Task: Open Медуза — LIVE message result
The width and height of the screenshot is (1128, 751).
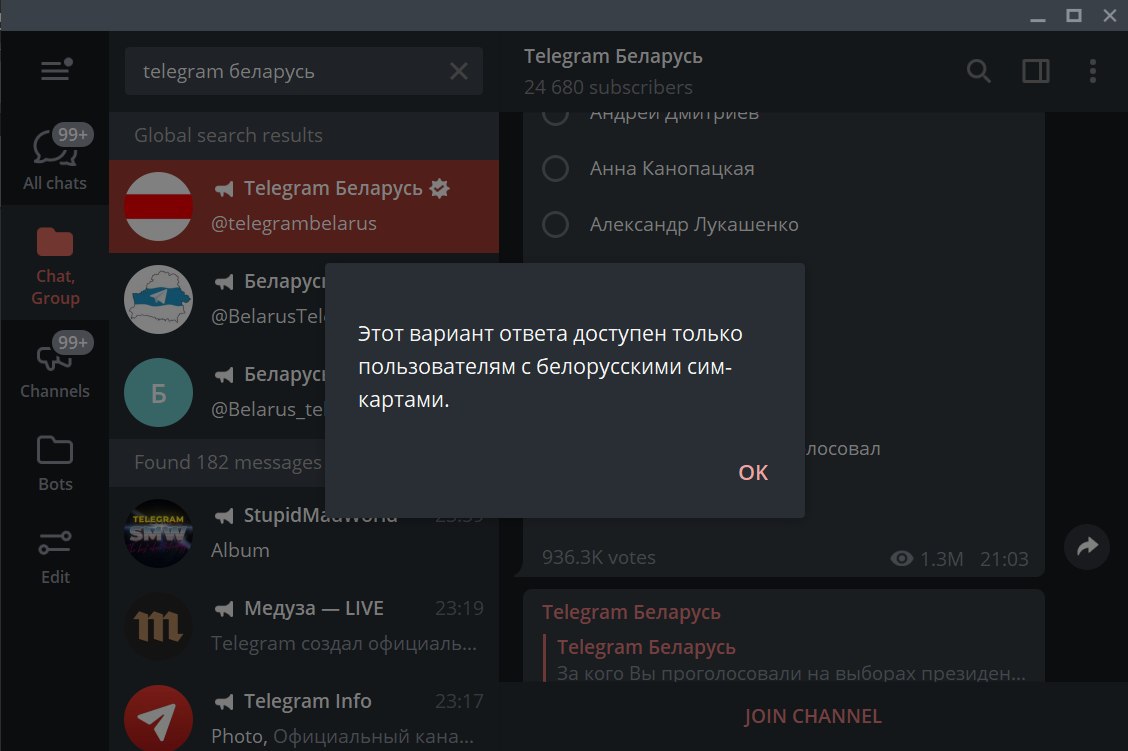Action: (304, 626)
